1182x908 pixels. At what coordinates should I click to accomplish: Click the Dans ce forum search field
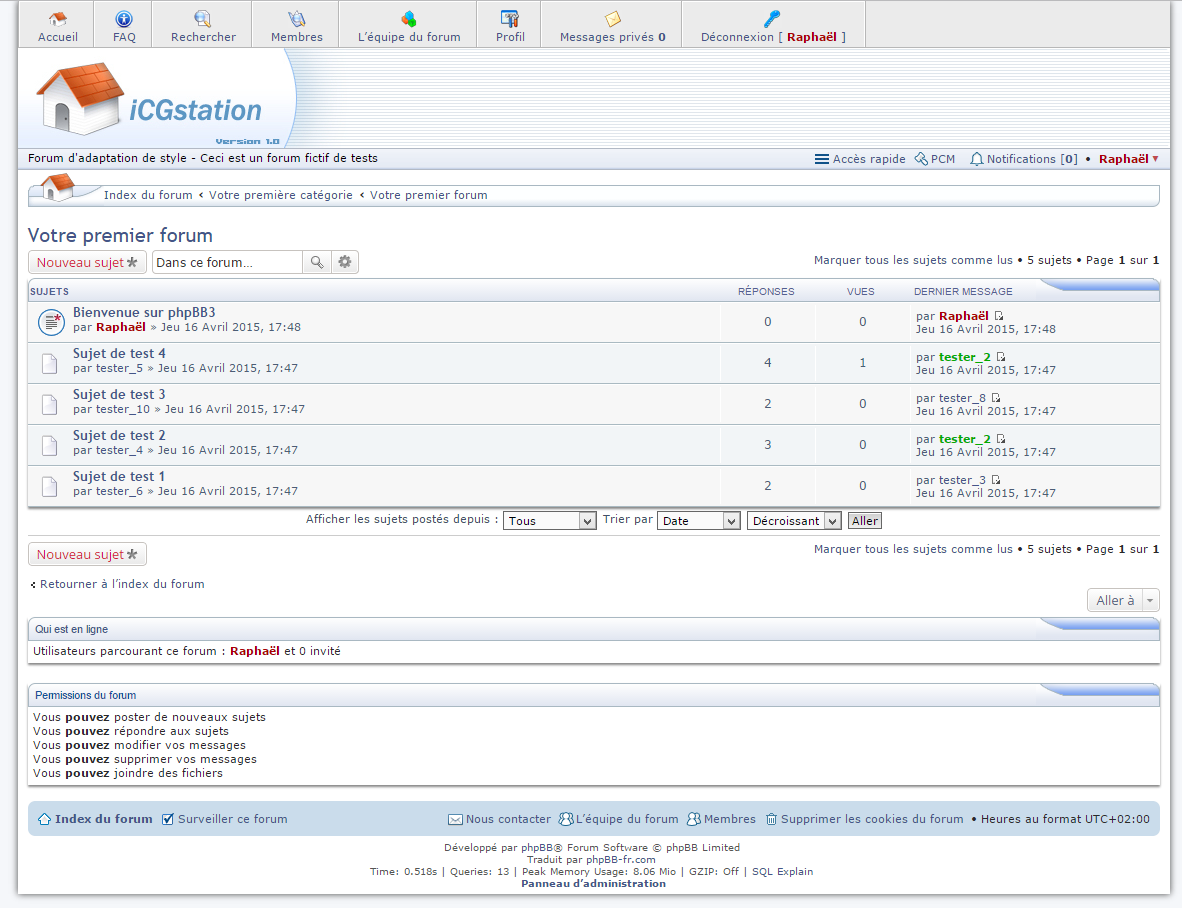click(x=227, y=262)
